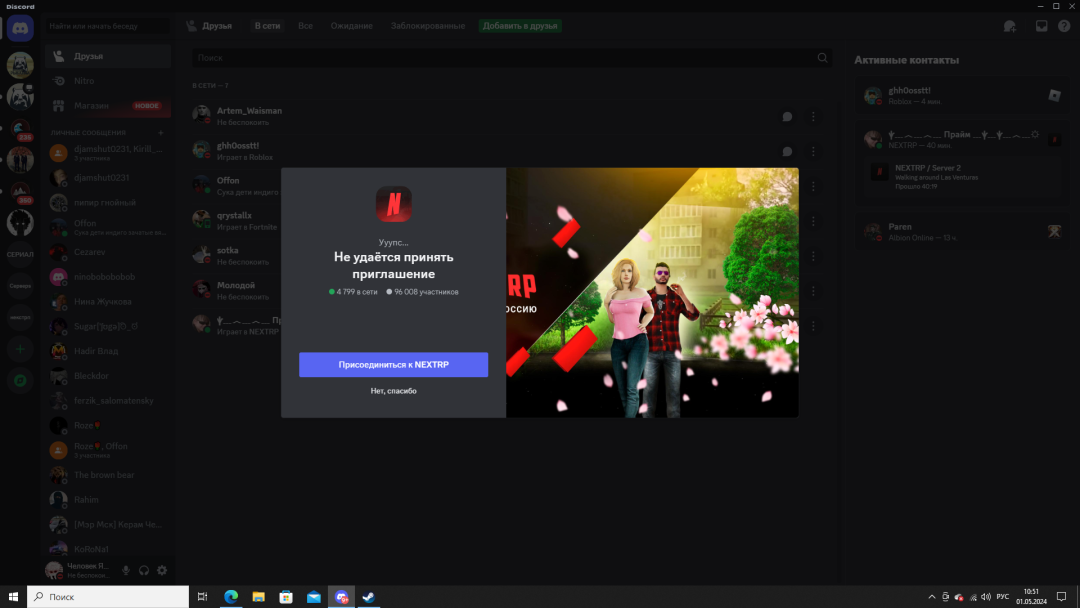Open Steam from the taskbar
Viewport: 1080px width, 608px height.
click(368, 597)
